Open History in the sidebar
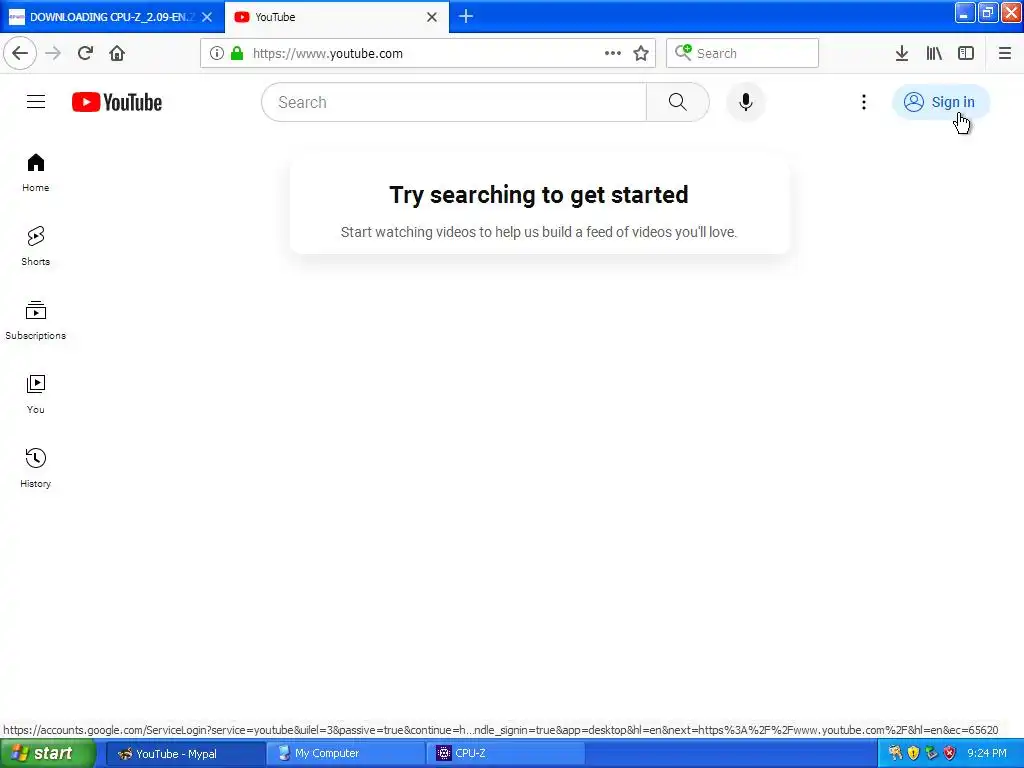The image size is (1024, 768). pyautogui.click(x=36, y=468)
